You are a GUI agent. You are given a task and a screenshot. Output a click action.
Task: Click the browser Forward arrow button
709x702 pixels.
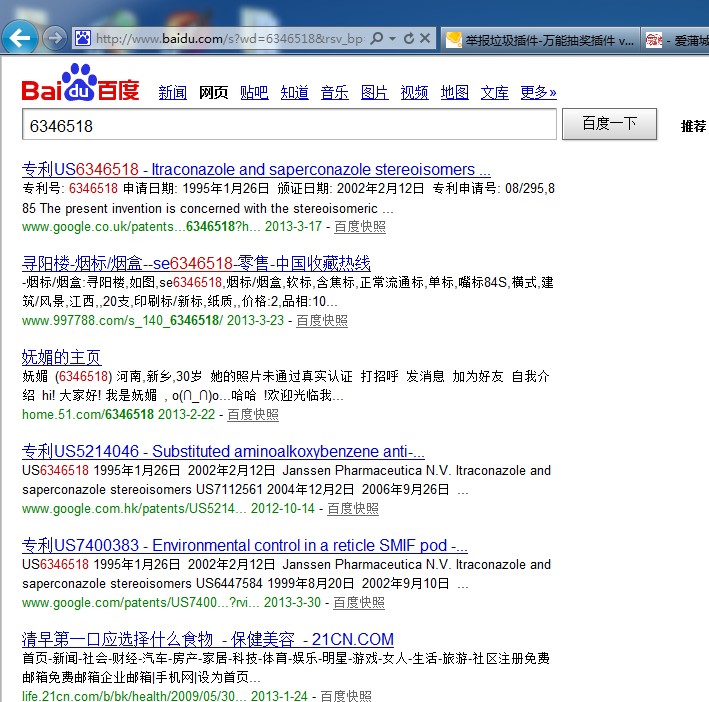54,38
